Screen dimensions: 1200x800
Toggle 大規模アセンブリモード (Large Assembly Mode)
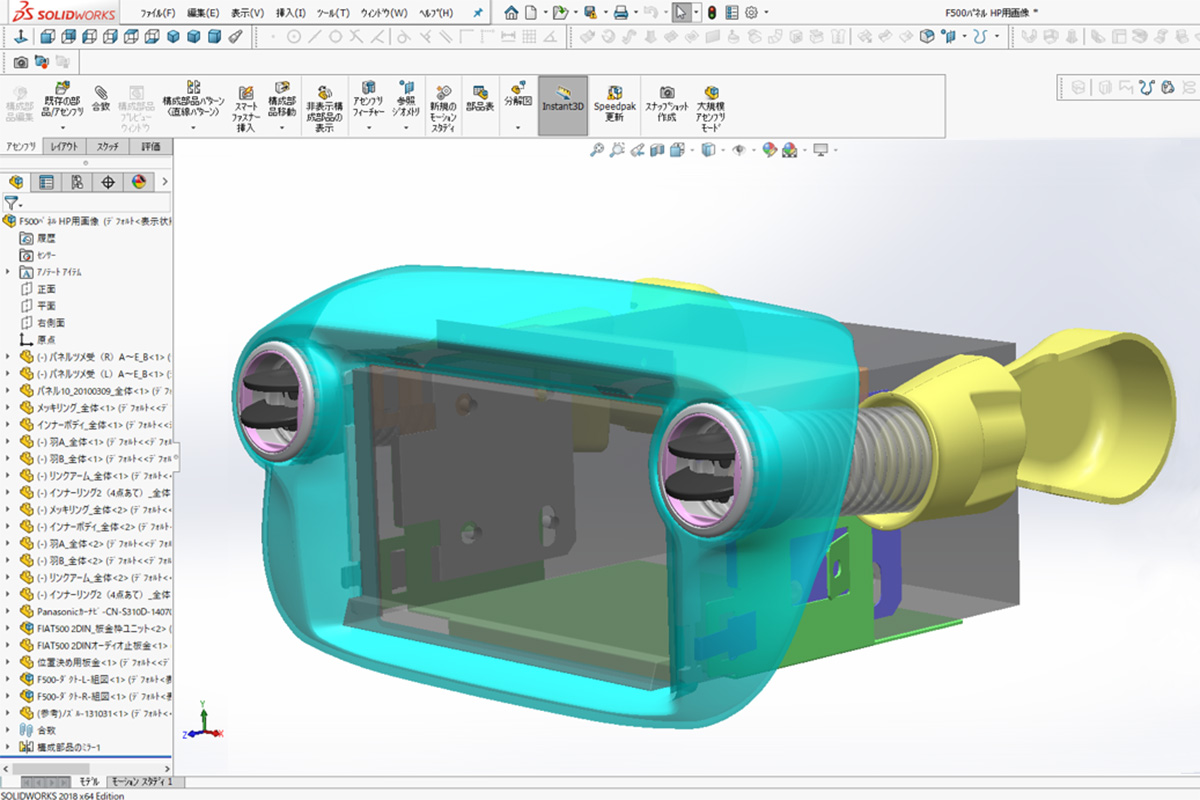pos(713,107)
